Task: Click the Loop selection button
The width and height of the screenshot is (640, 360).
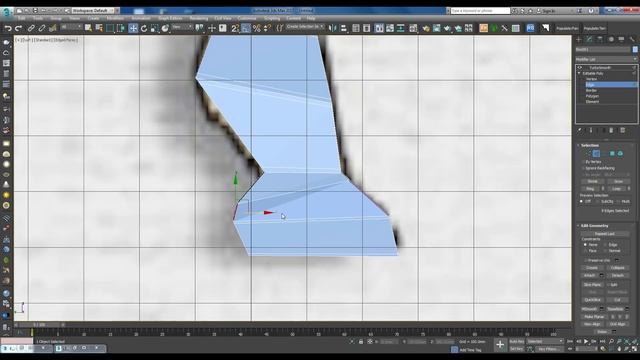Action: (x=616, y=189)
